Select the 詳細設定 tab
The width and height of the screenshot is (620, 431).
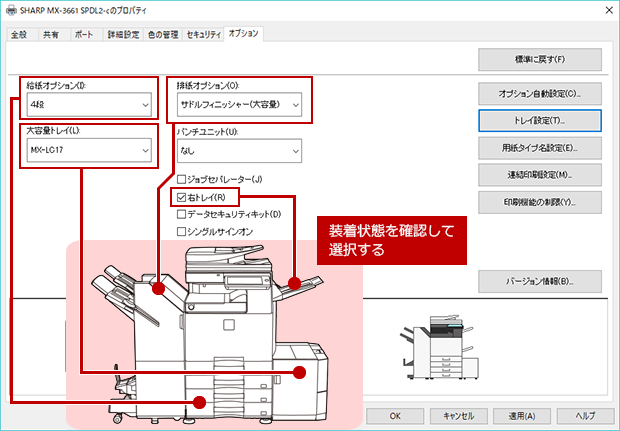coord(123,35)
